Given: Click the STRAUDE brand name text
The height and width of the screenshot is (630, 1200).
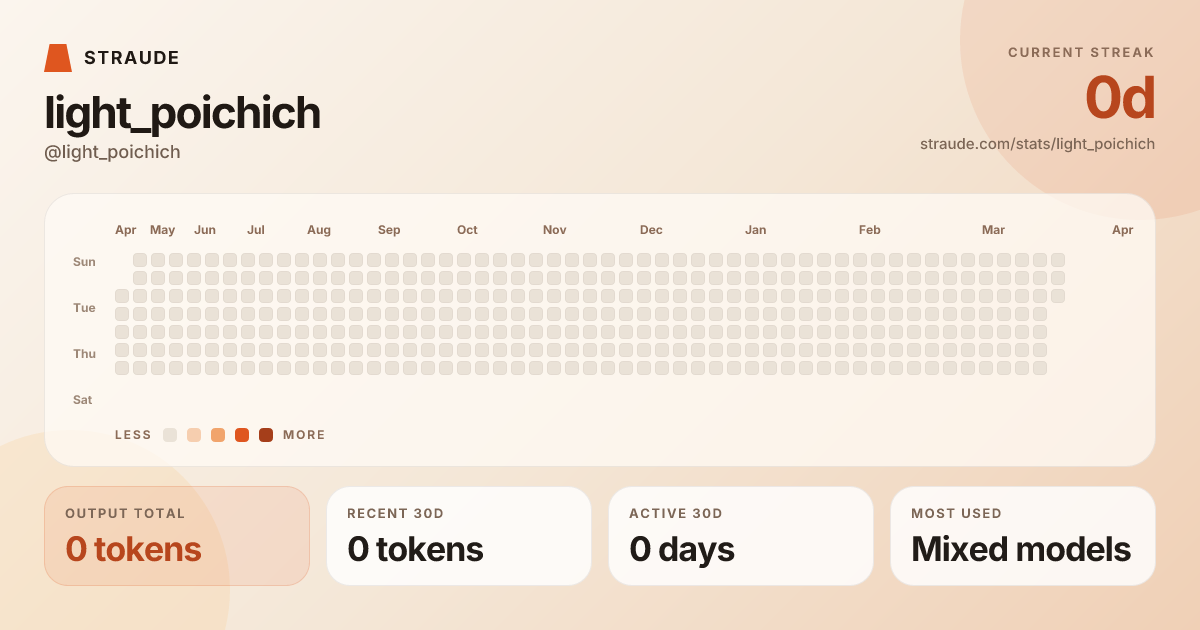Looking at the screenshot, I should (x=132, y=58).
